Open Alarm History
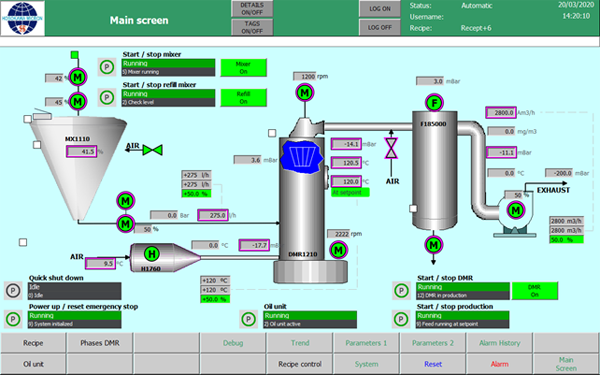Viewport: 600px width, 375px height. [x=499, y=343]
